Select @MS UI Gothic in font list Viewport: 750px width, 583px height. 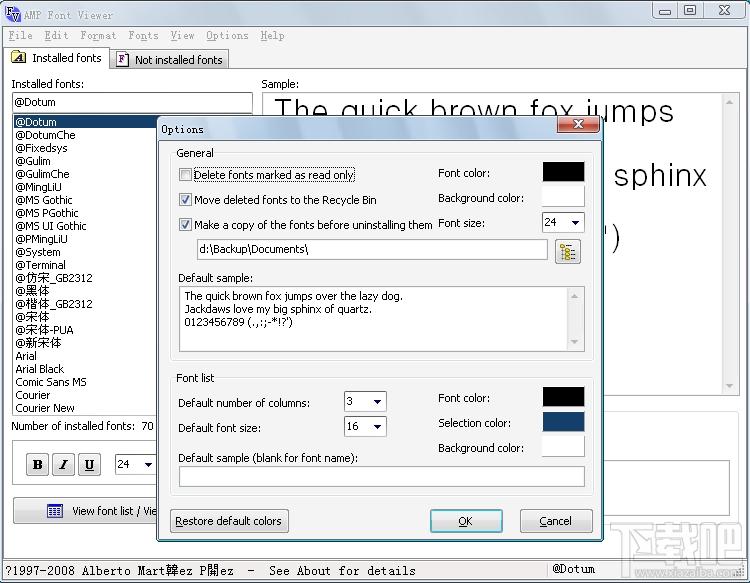(51, 226)
